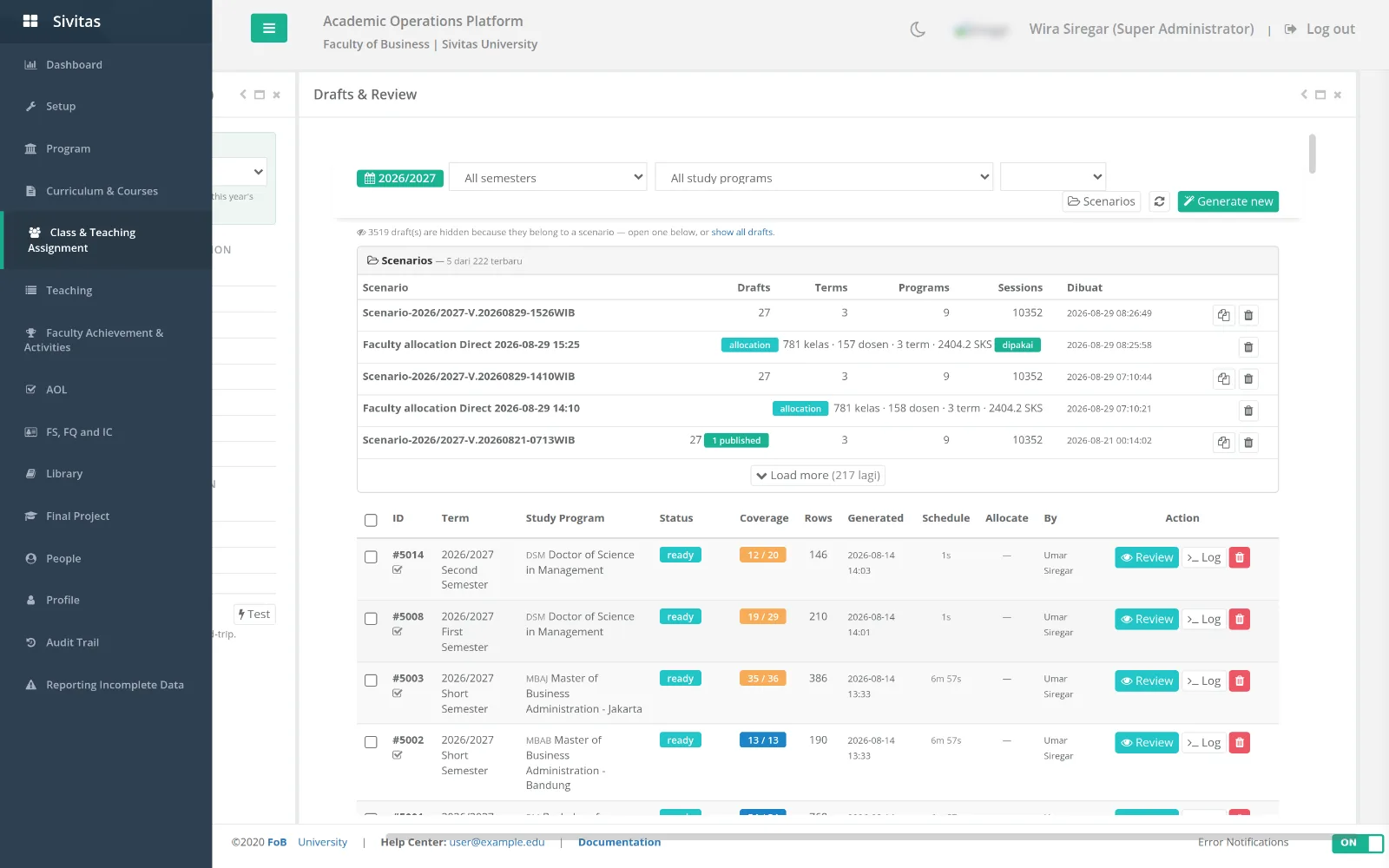Open Audit Trail in sidebar
The image size is (1389, 868).
pyautogui.click(x=106, y=642)
